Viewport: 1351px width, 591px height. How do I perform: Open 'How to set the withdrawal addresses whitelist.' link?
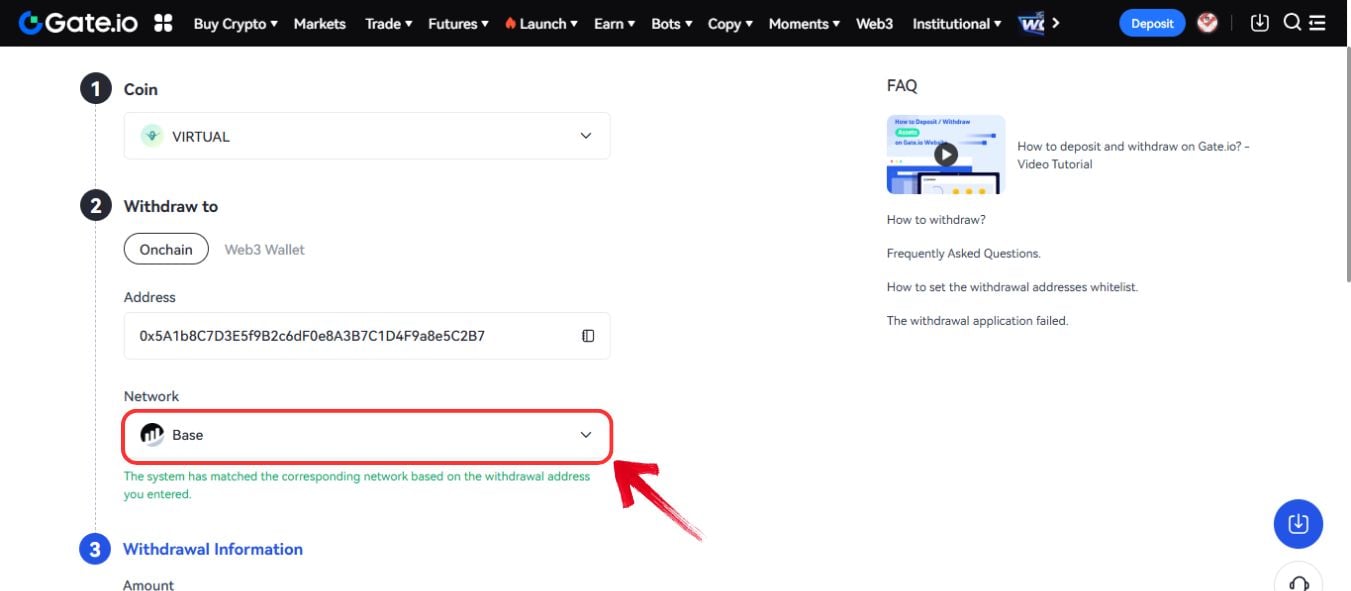[1012, 287]
